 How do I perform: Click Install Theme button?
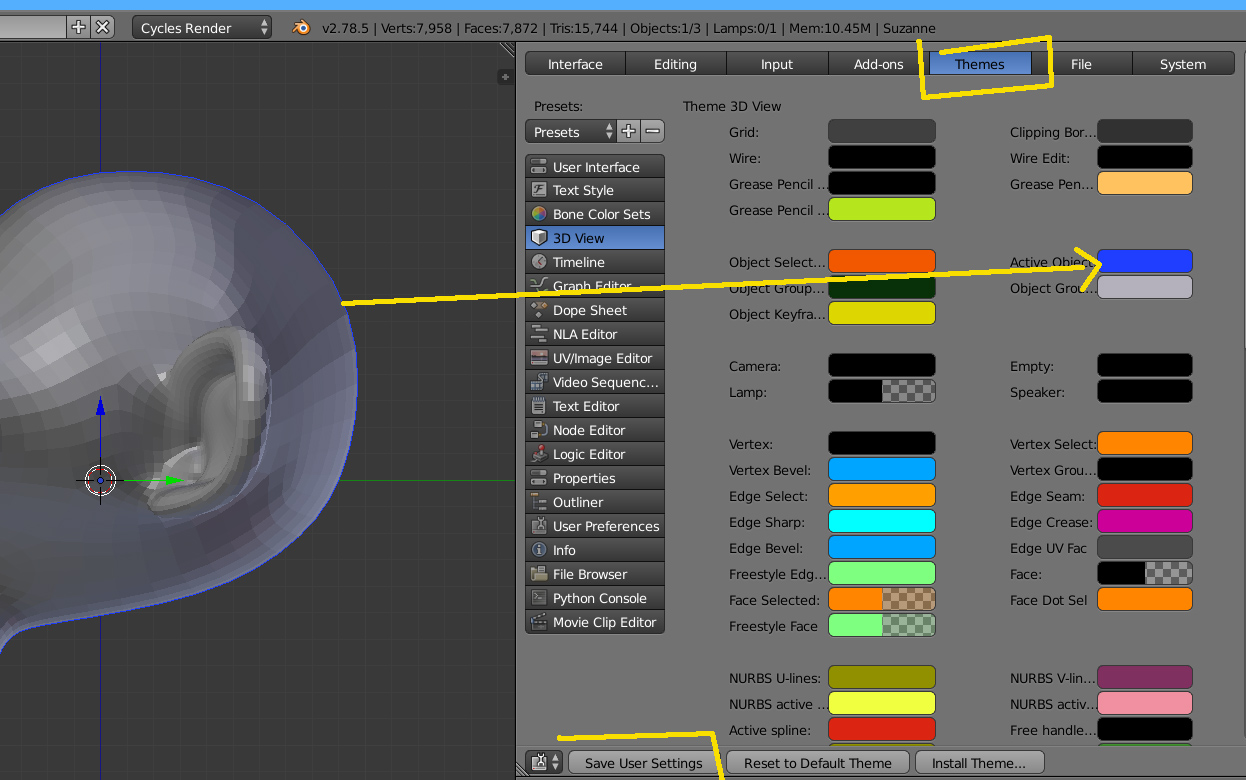(x=979, y=763)
